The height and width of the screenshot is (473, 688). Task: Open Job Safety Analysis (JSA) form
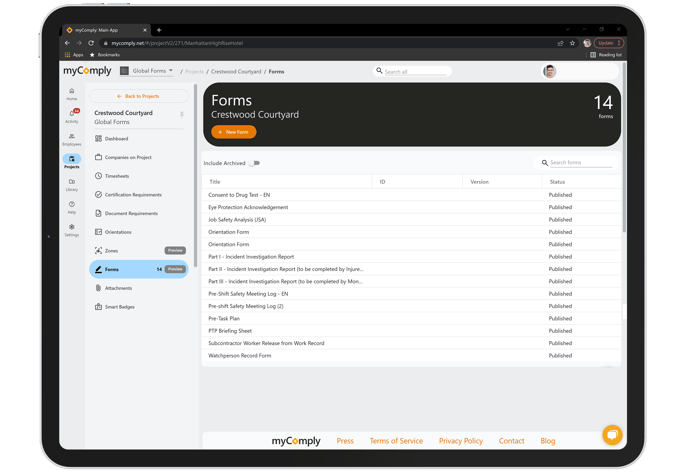pyautogui.click(x=412, y=219)
